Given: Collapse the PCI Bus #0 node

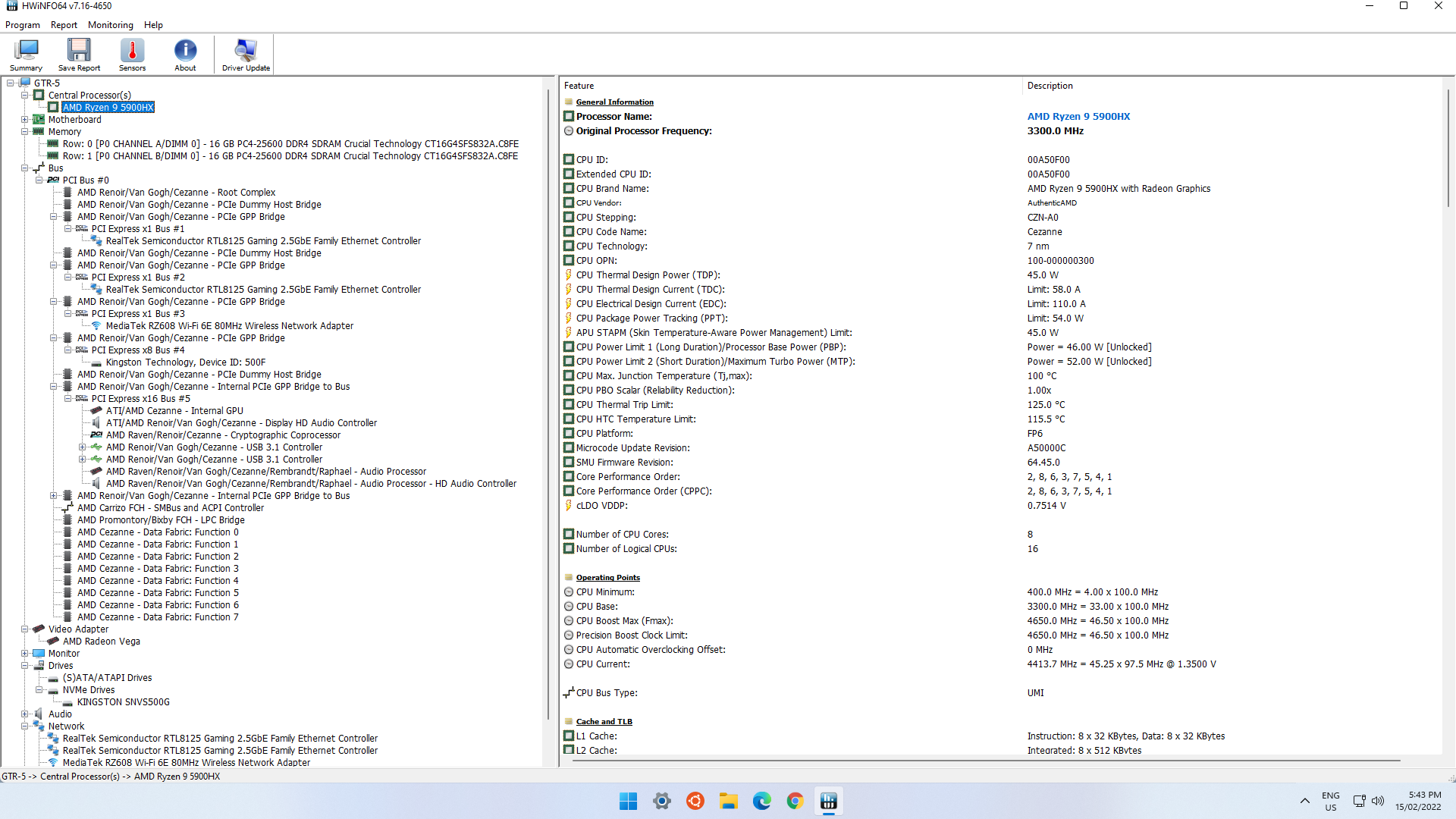Looking at the screenshot, I should tap(39, 180).
